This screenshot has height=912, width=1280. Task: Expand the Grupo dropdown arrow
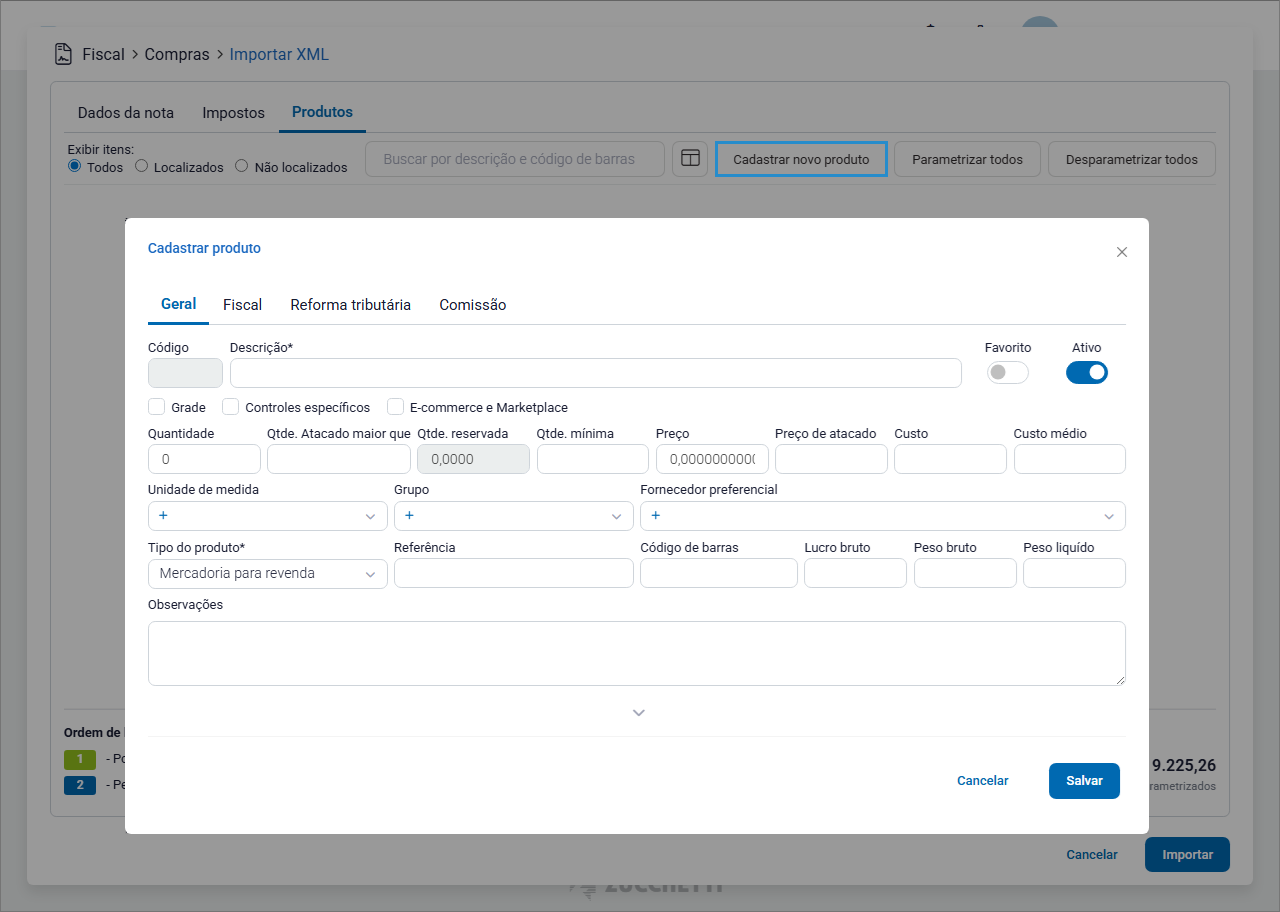(x=616, y=516)
